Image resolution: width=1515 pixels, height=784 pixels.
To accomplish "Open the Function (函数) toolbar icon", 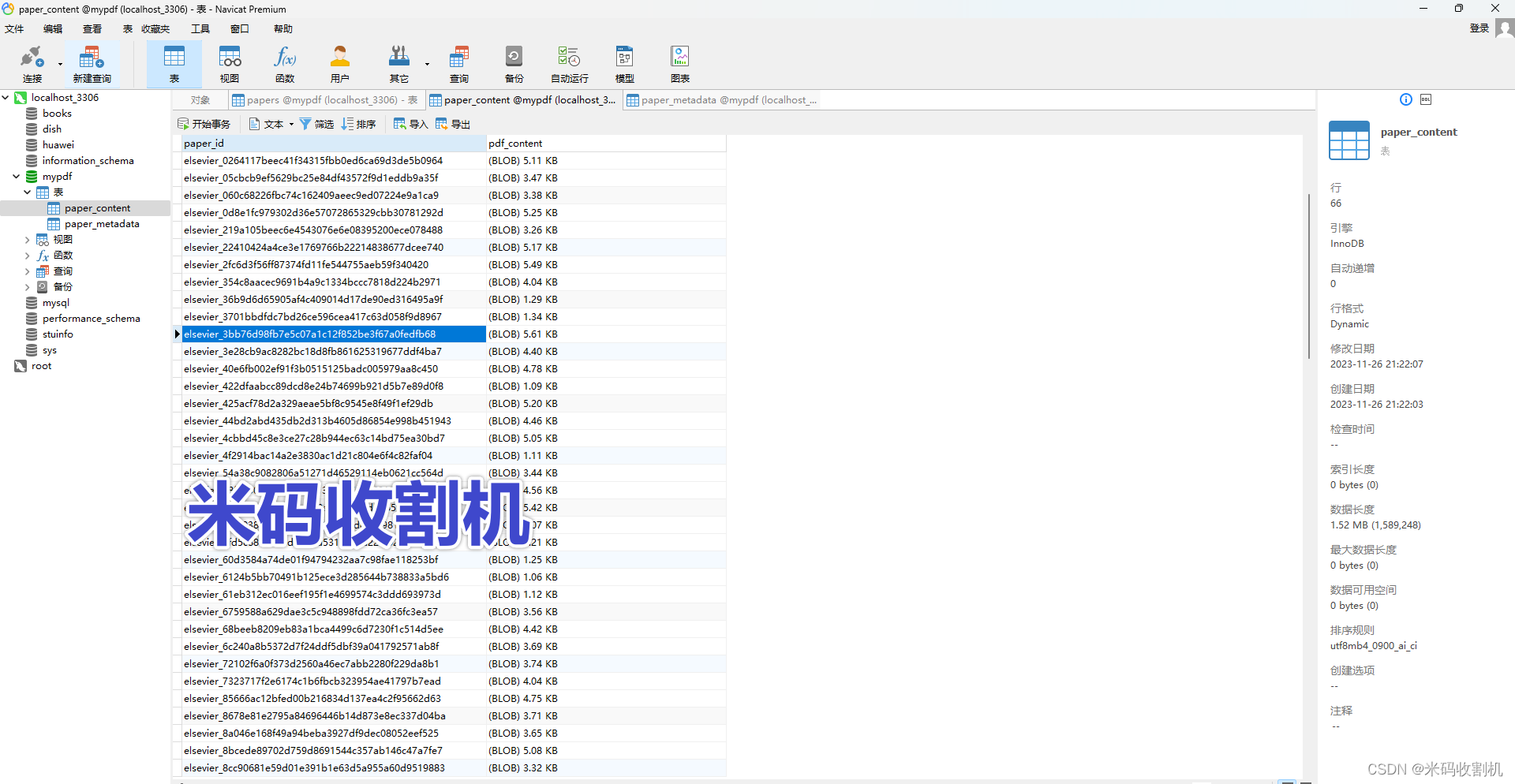I will [x=285, y=64].
